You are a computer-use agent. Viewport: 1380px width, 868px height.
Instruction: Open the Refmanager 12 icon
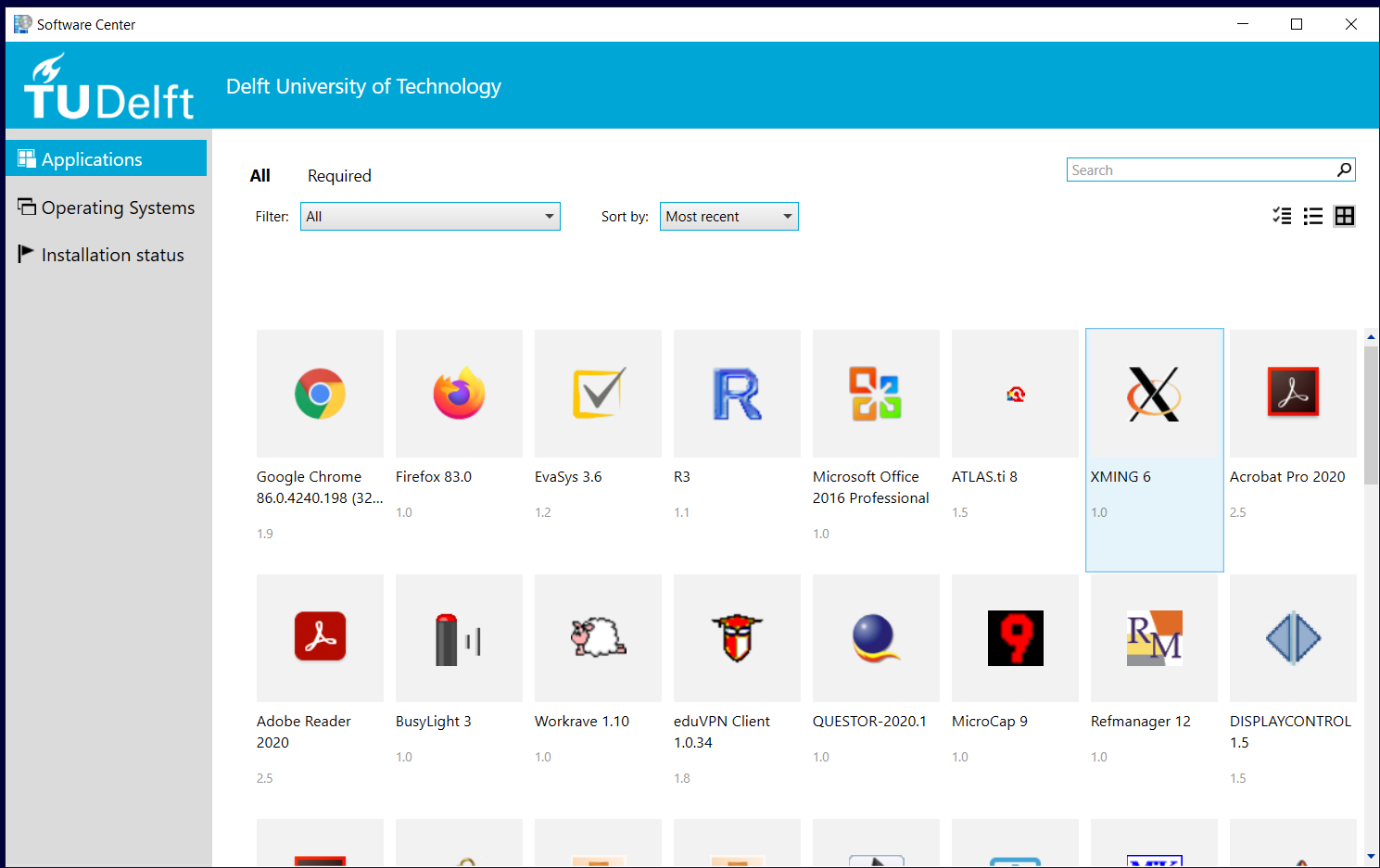click(1154, 638)
